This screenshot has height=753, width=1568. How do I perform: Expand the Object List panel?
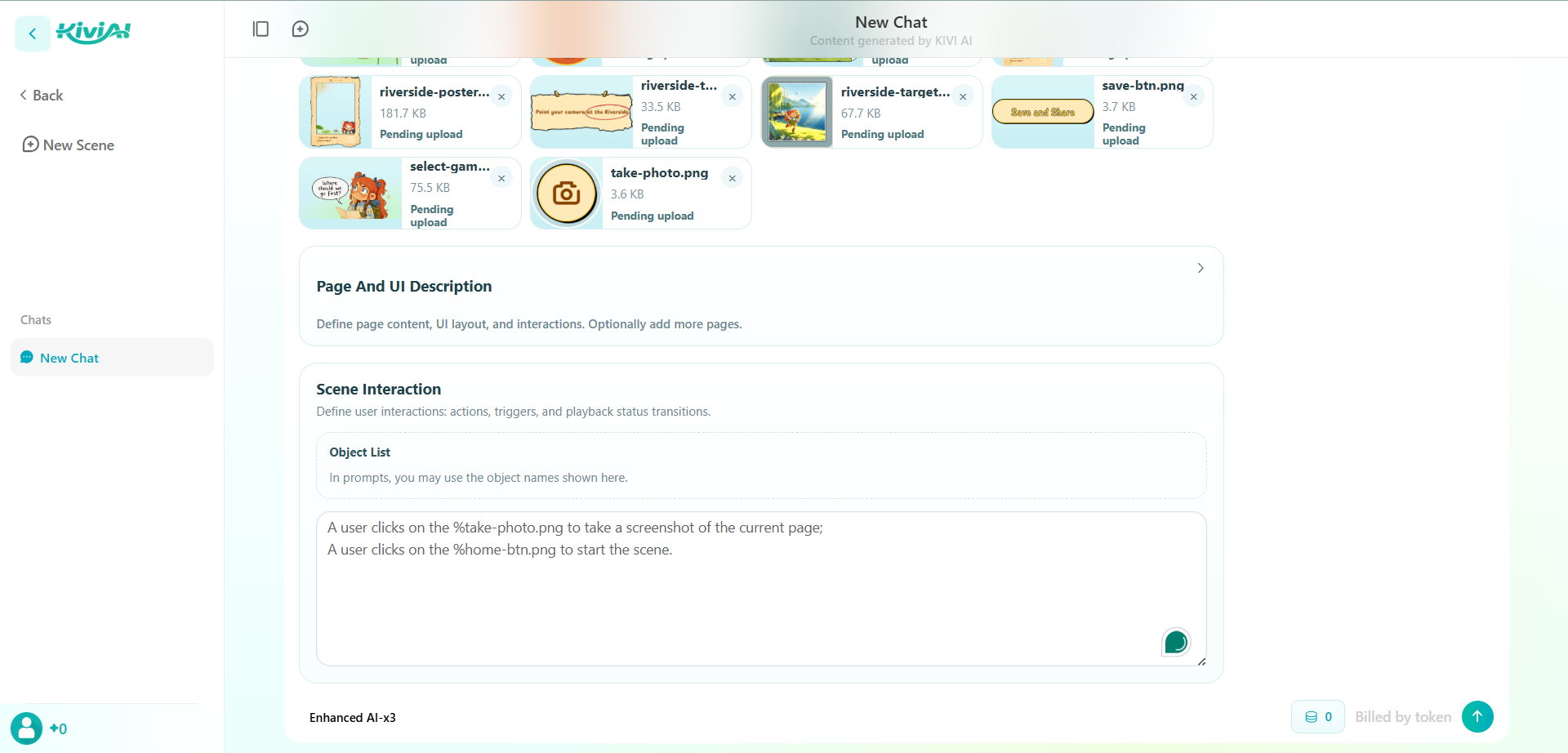[761, 466]
